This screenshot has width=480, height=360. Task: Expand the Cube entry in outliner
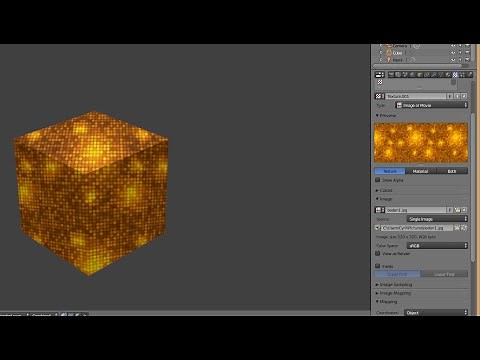pos(381,53)
